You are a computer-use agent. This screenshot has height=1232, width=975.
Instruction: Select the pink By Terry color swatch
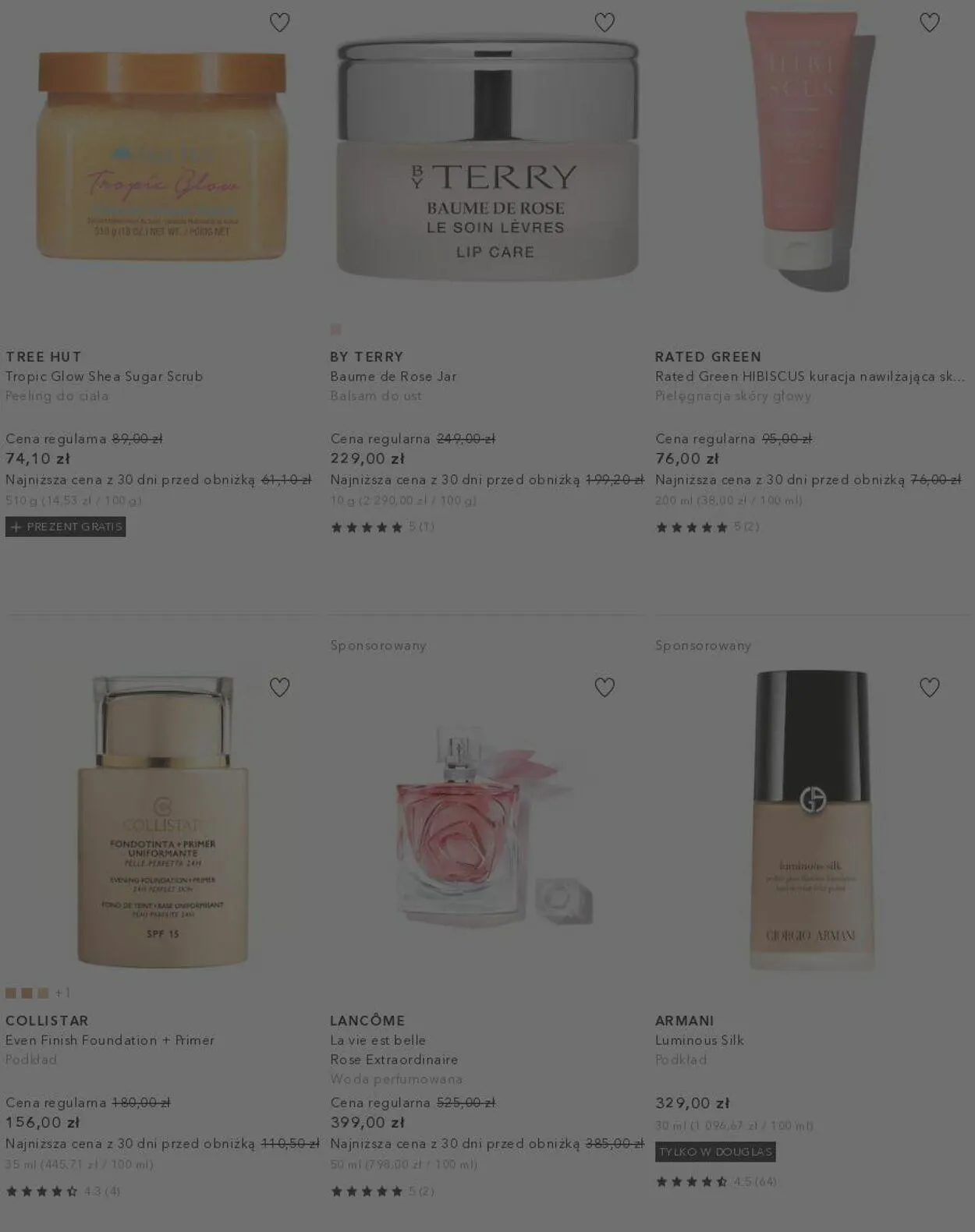click(x=335, y=329)
